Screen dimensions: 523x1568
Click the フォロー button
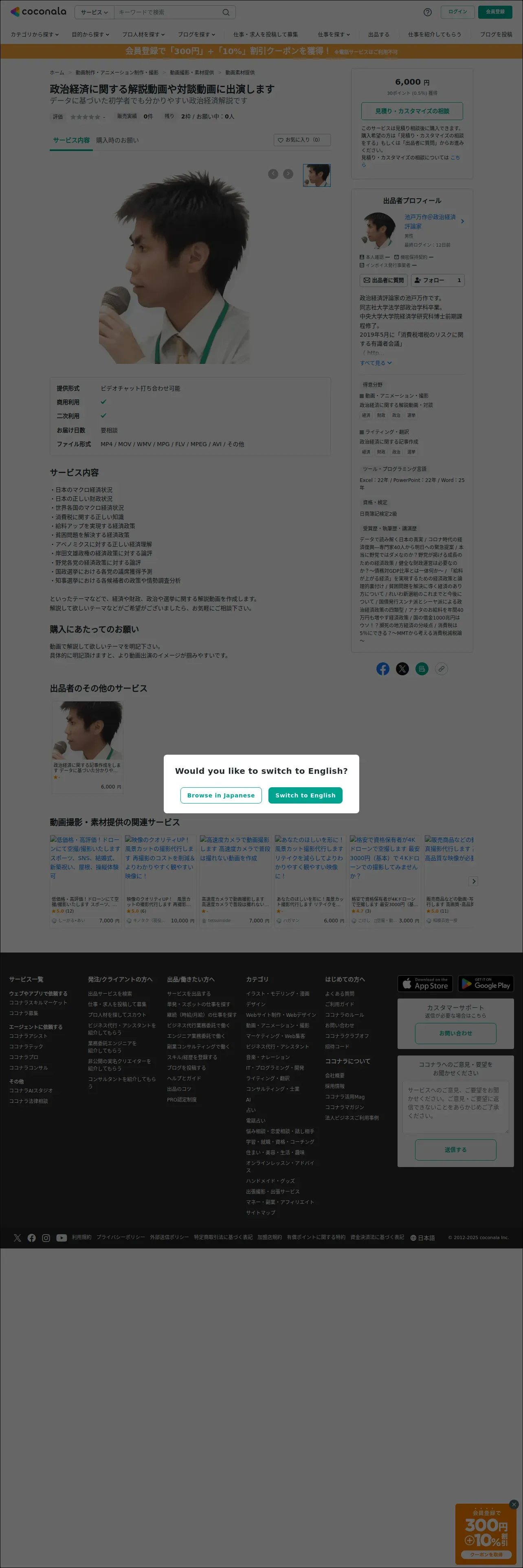point(438,280)
